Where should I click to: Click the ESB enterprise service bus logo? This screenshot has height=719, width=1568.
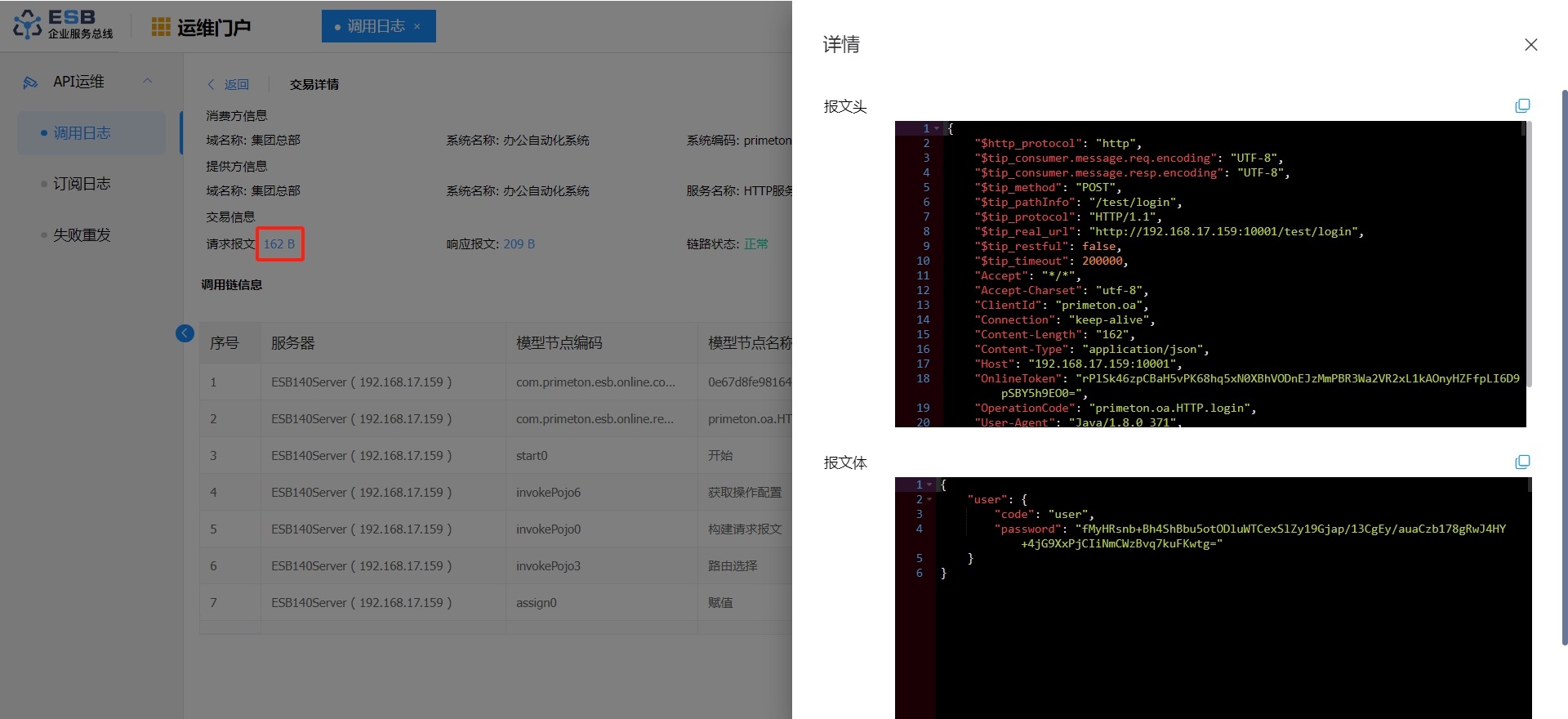(x=63, y=25)
